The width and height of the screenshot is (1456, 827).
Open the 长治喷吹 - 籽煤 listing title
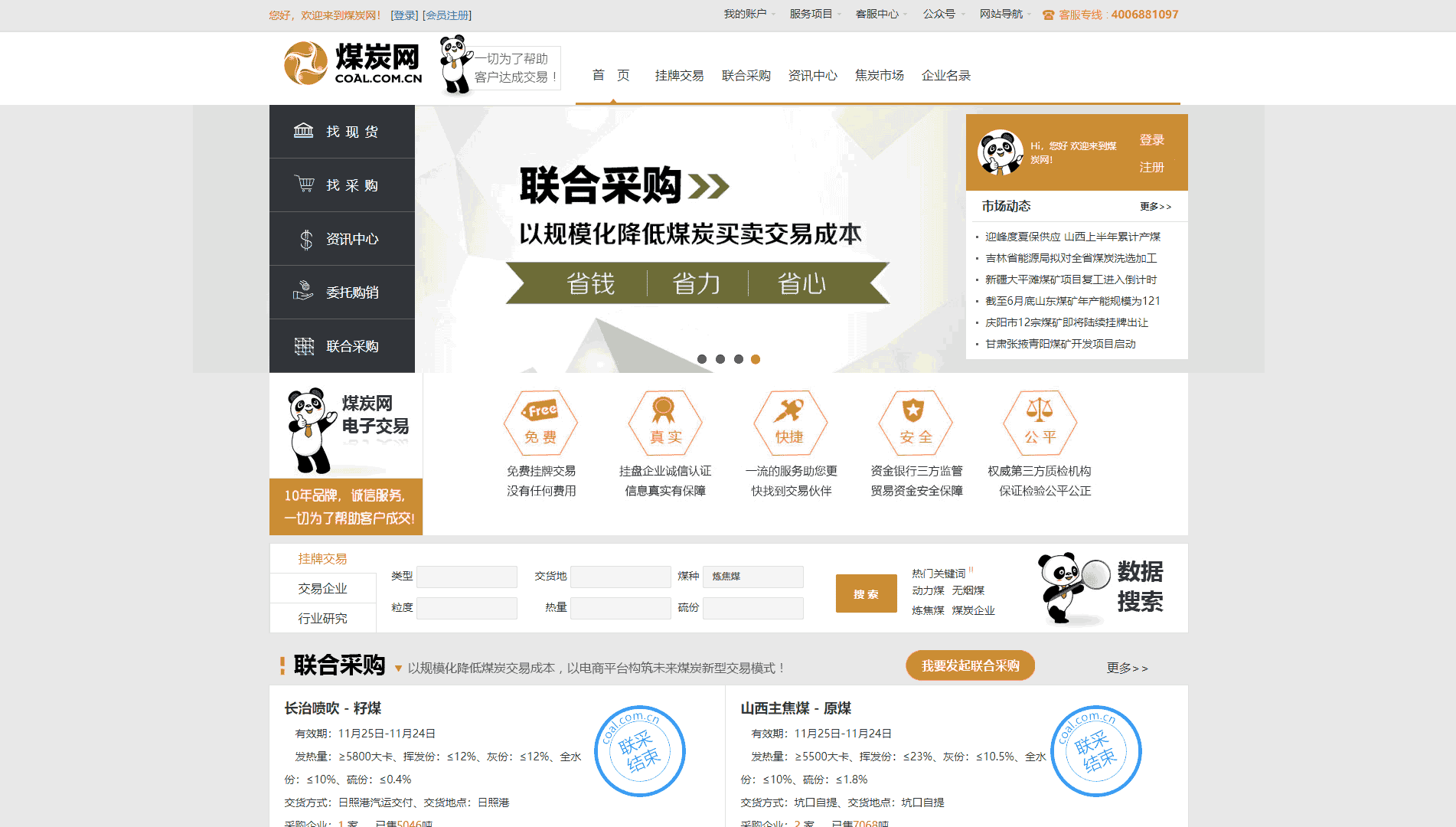333,708
